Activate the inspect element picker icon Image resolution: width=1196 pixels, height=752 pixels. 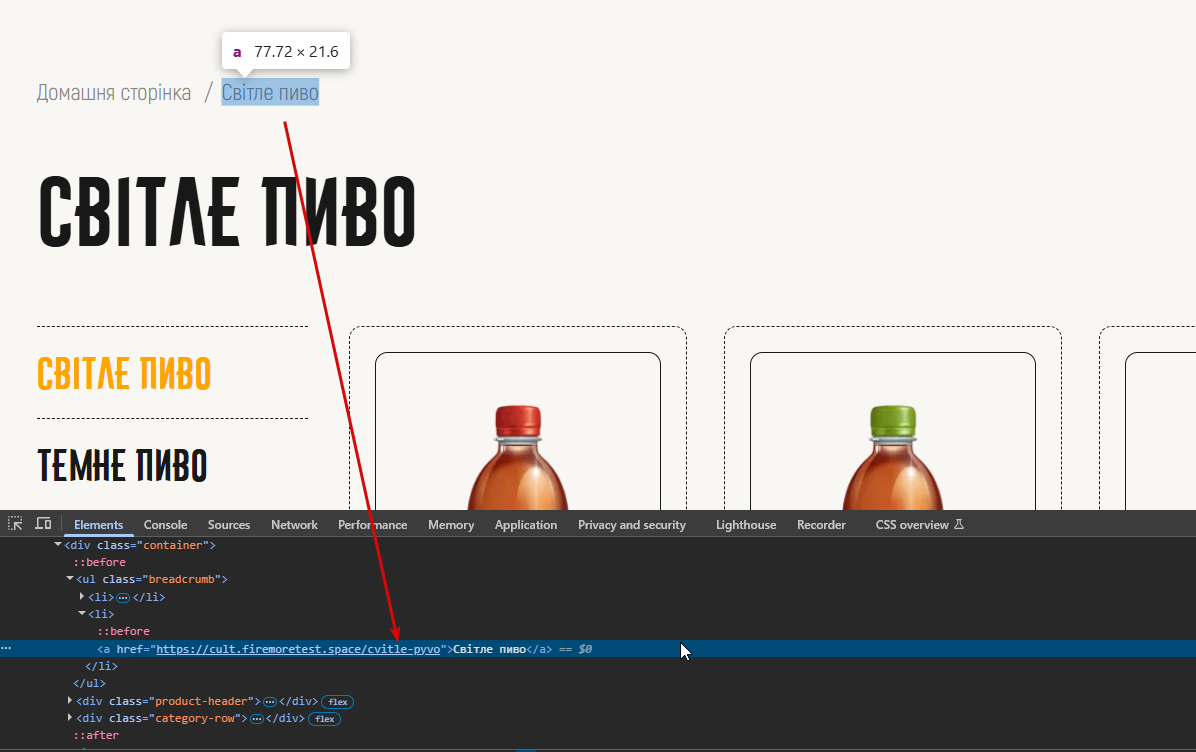tap(15, 524)
